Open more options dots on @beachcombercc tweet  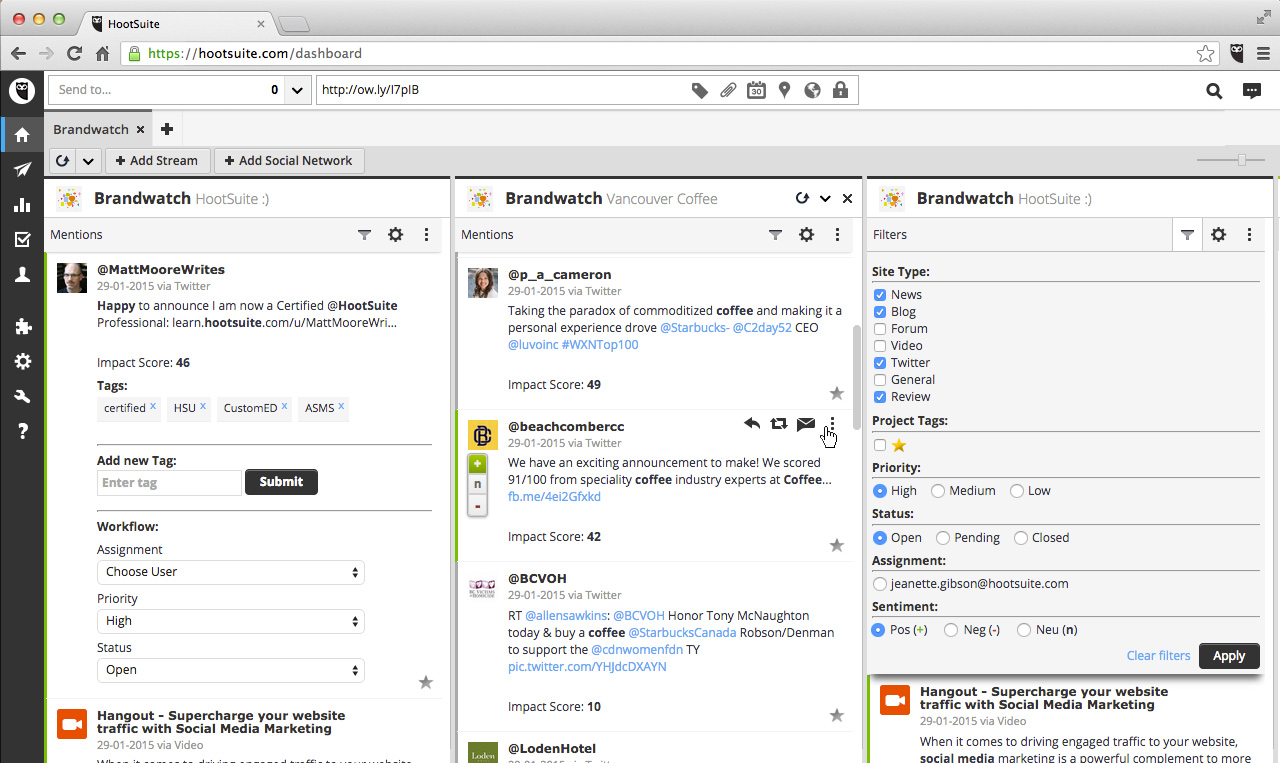tap(832, 425)
